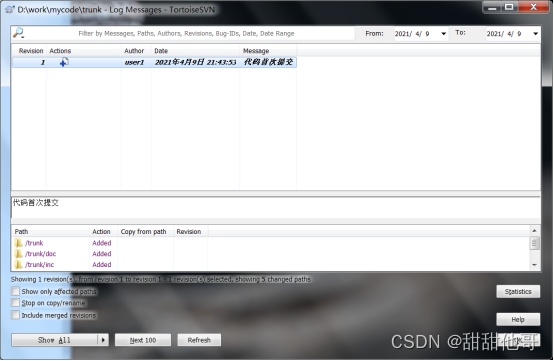
Task: Click the Copy from path column header
Action: coord(145,232)
